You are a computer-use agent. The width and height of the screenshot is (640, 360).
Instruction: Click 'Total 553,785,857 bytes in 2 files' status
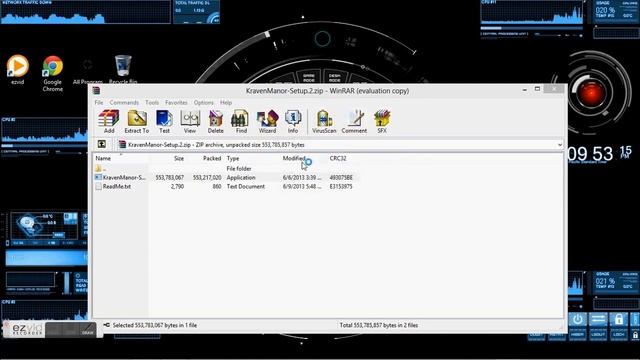pyautogui.click(x=379, y=325)
